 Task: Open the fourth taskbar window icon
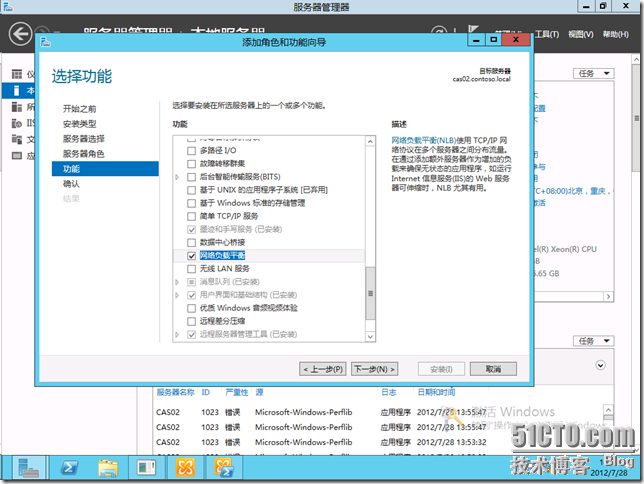pos(146,468)
